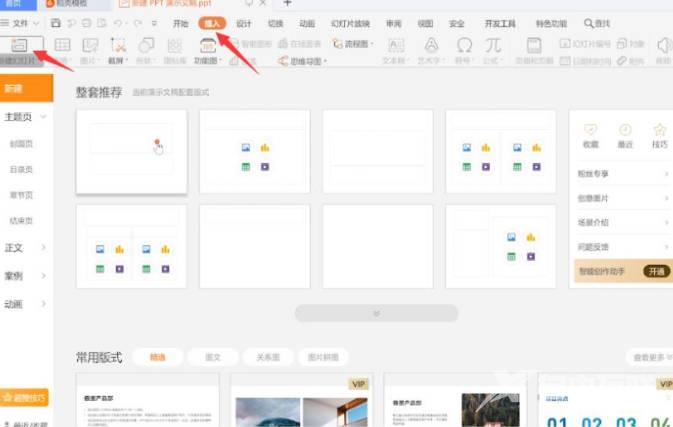The height and width of the screenshot is (427, 673).
Task: Click the Text Box (文本框) icon
Action: point(396,45)
